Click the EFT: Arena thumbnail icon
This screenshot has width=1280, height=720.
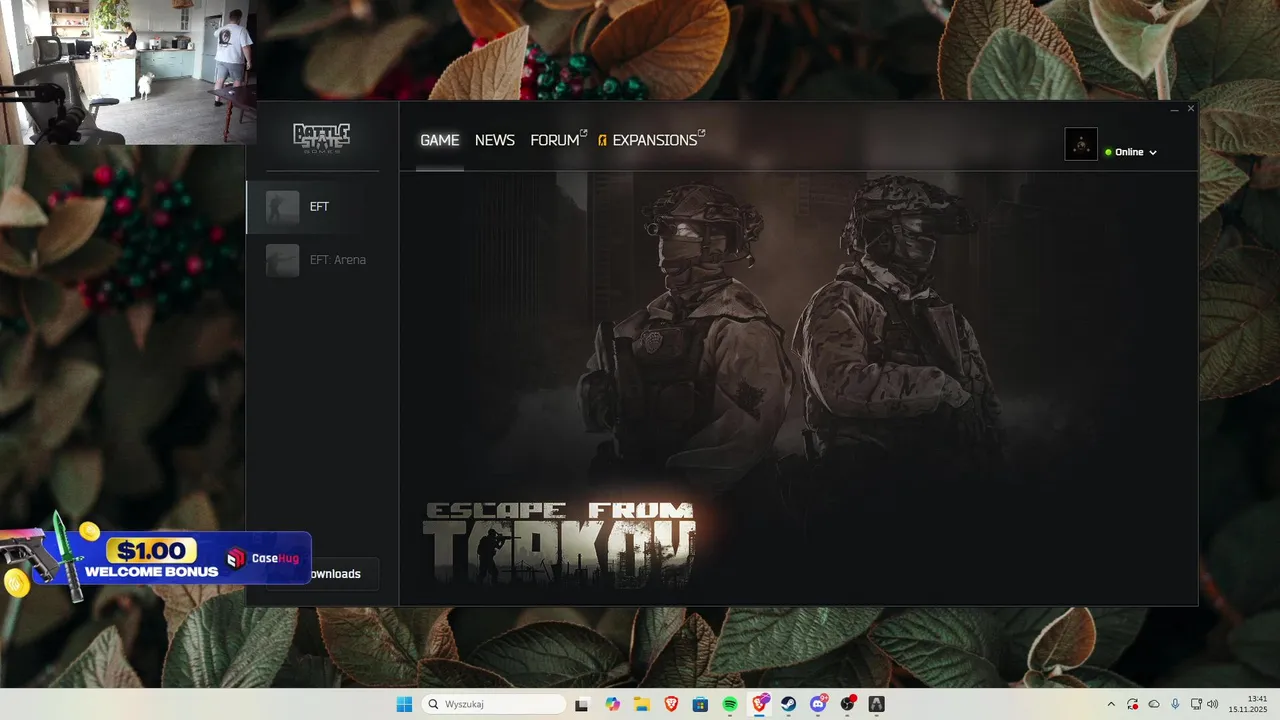click(x=282, y=260)
